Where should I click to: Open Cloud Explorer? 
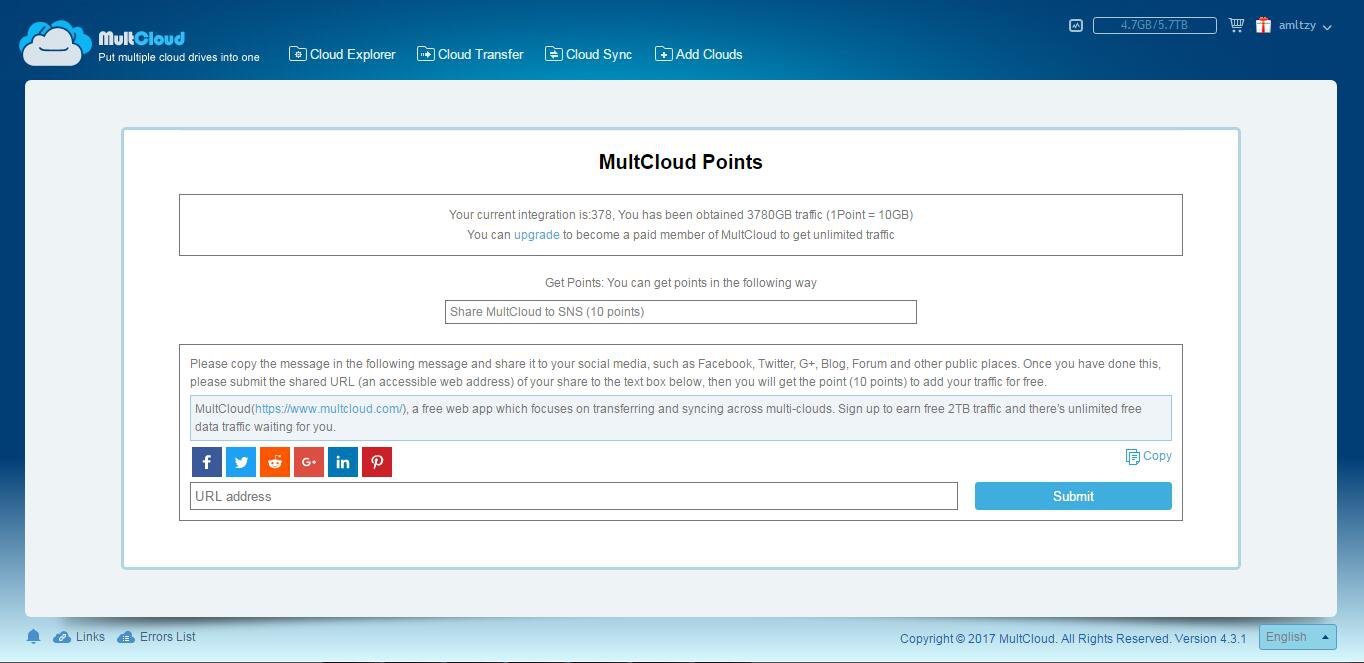[x=342, y=54]
